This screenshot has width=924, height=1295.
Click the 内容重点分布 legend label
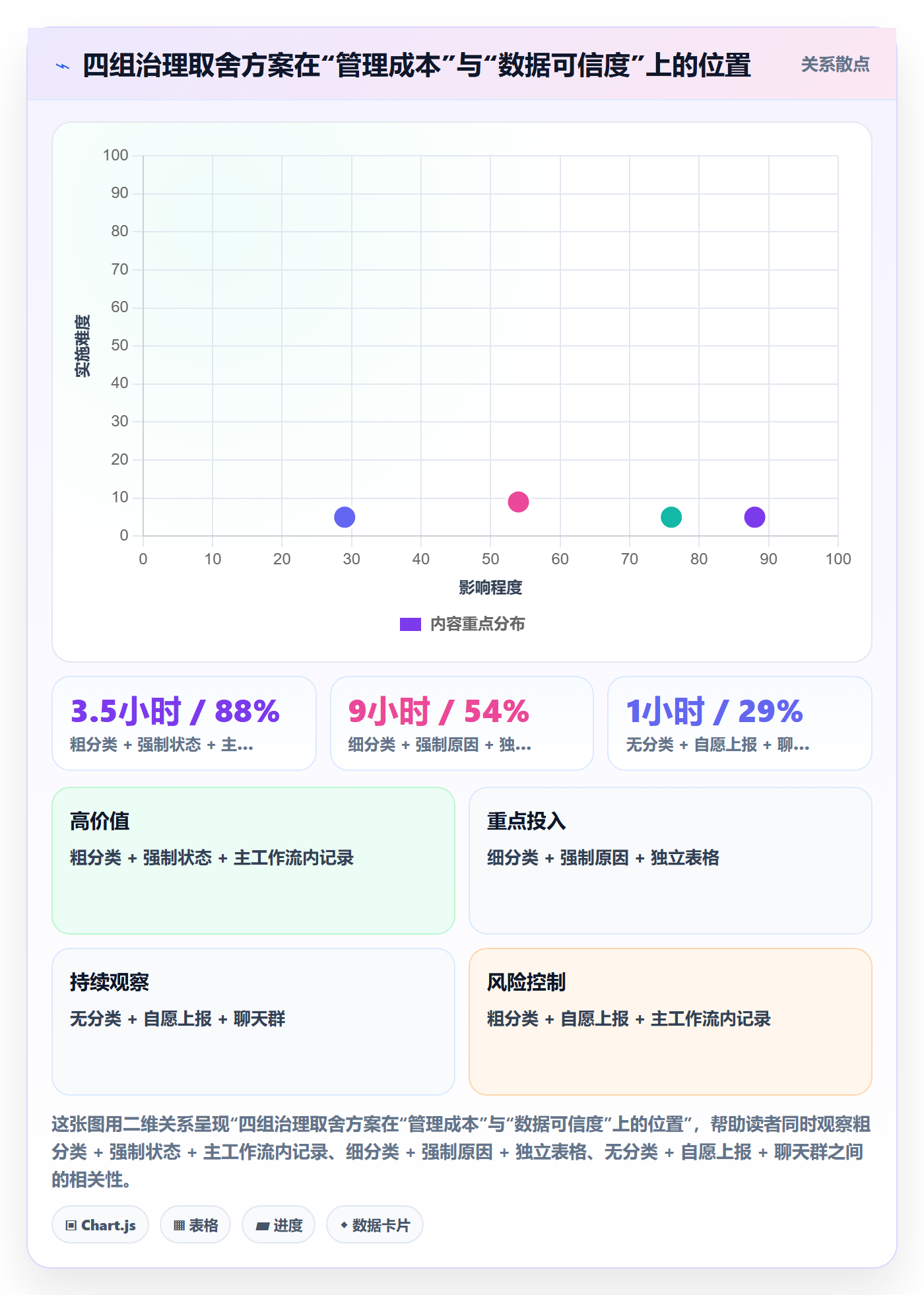click(477, 624)
